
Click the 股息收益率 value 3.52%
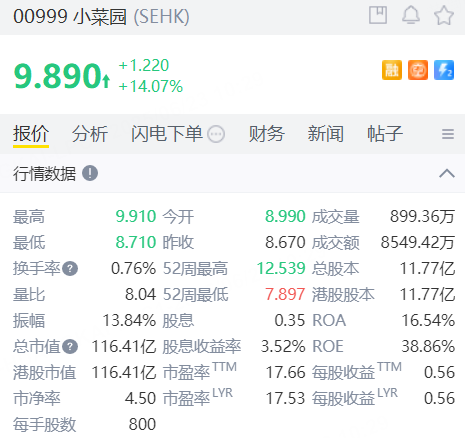[283, 346]
